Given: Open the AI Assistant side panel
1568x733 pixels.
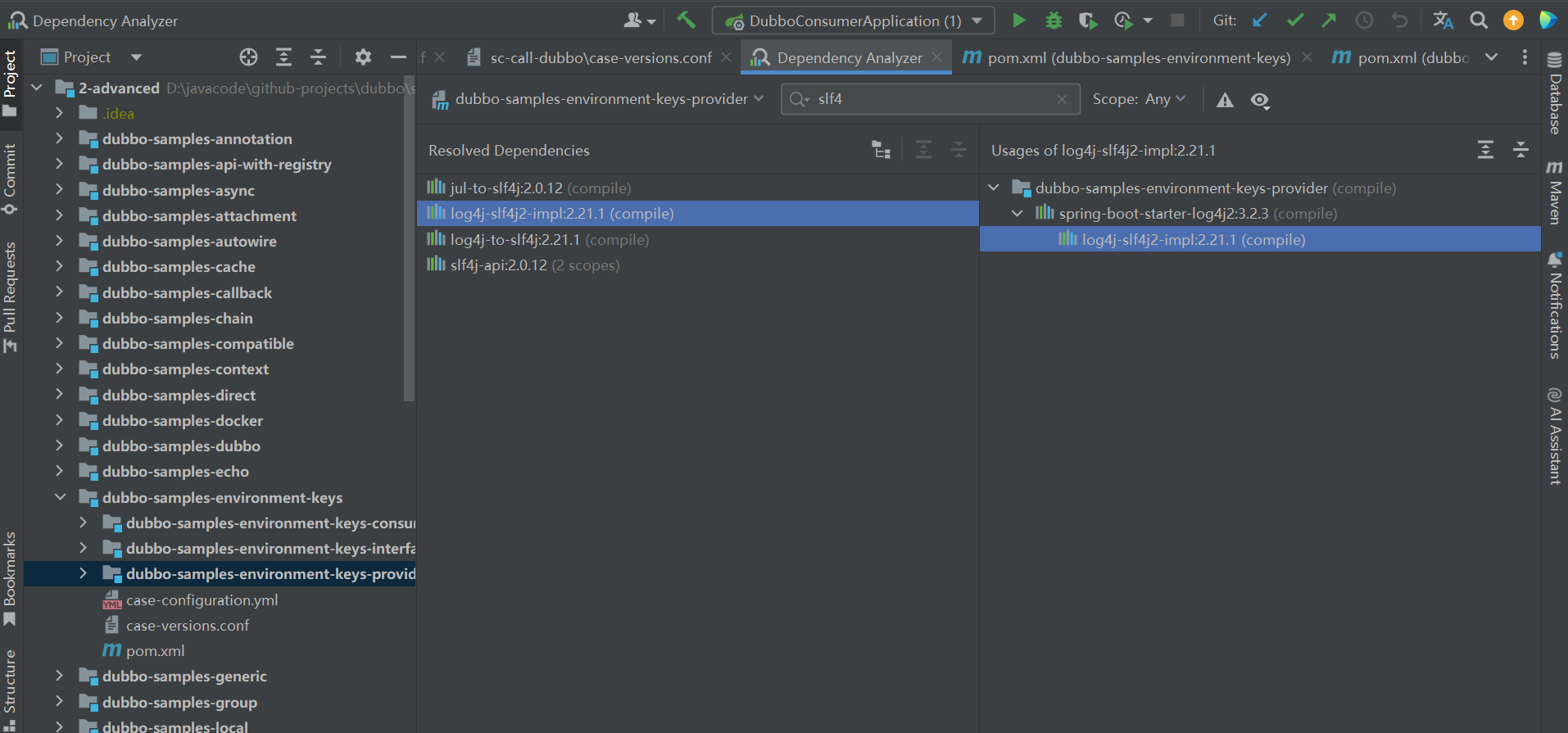Looking at the screenshot, I should point(1554,436).
